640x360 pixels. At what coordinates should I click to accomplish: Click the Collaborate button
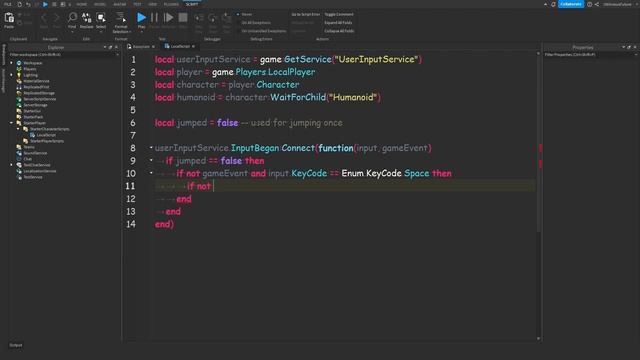(x=571, y=4)
